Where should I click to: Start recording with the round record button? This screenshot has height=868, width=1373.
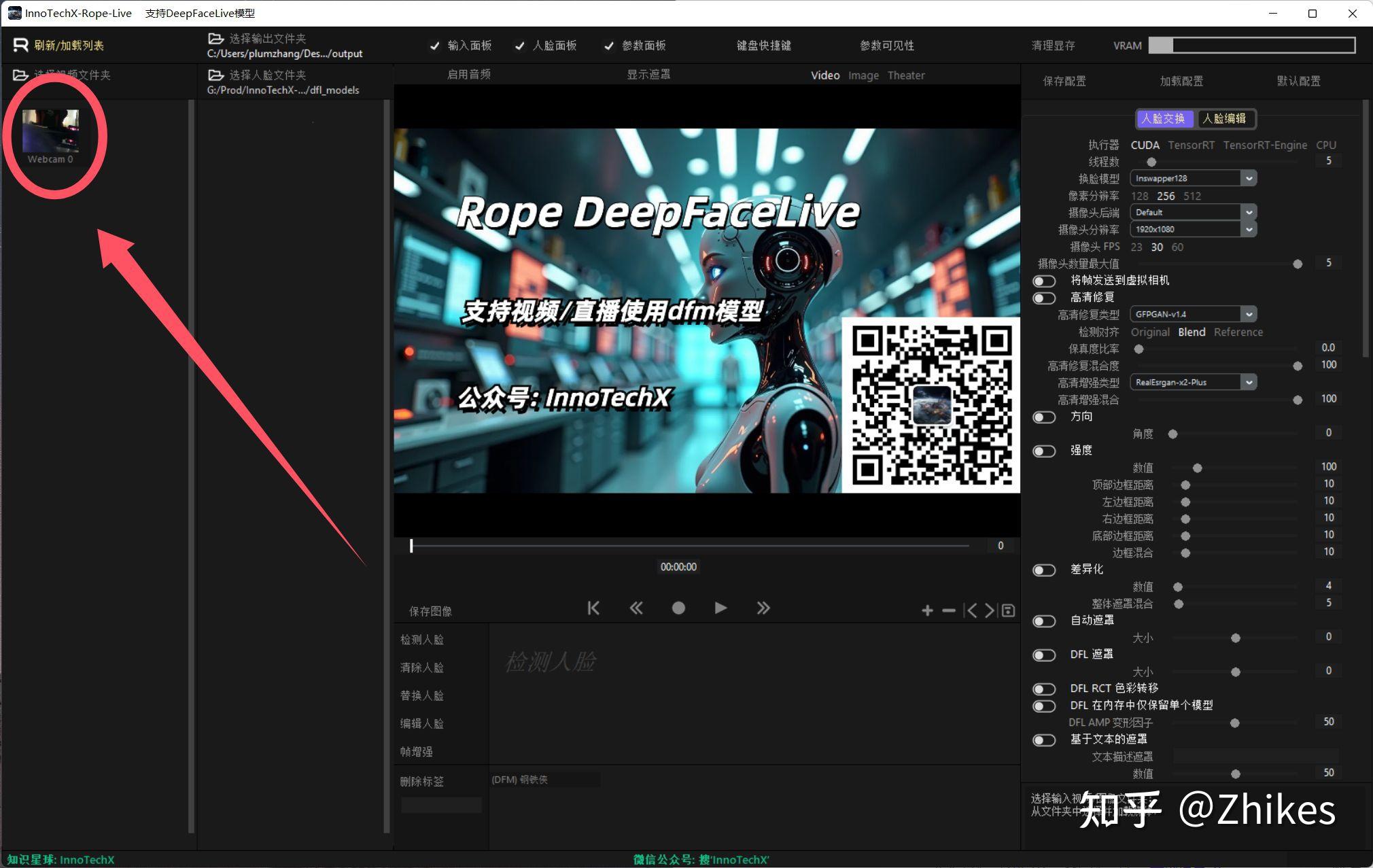[678, 608]
